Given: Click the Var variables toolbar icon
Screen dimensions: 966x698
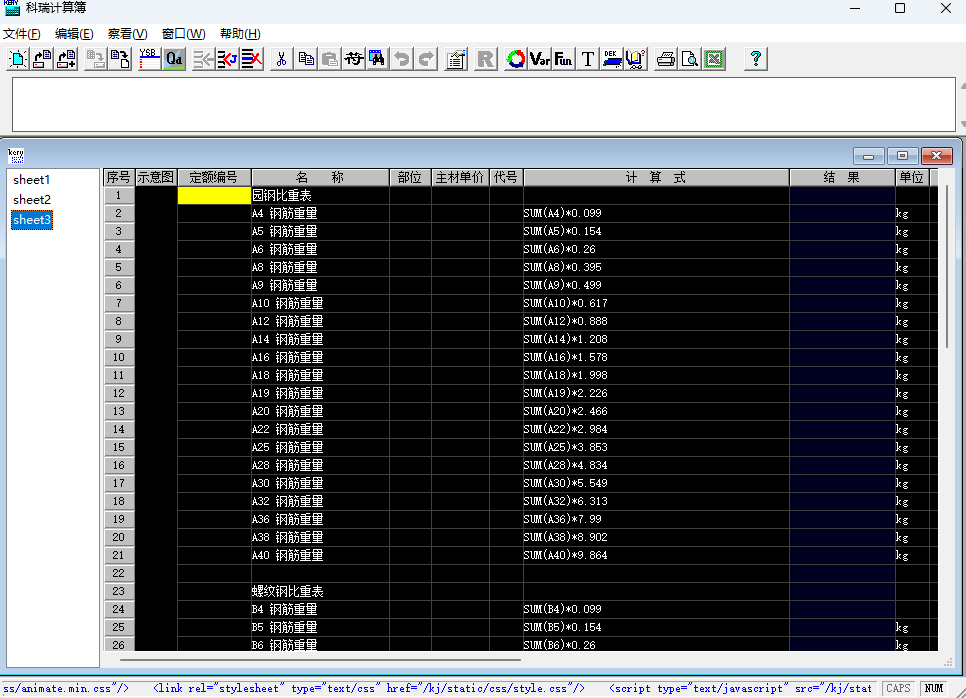Looking at the screenshot, I should 540,59.
